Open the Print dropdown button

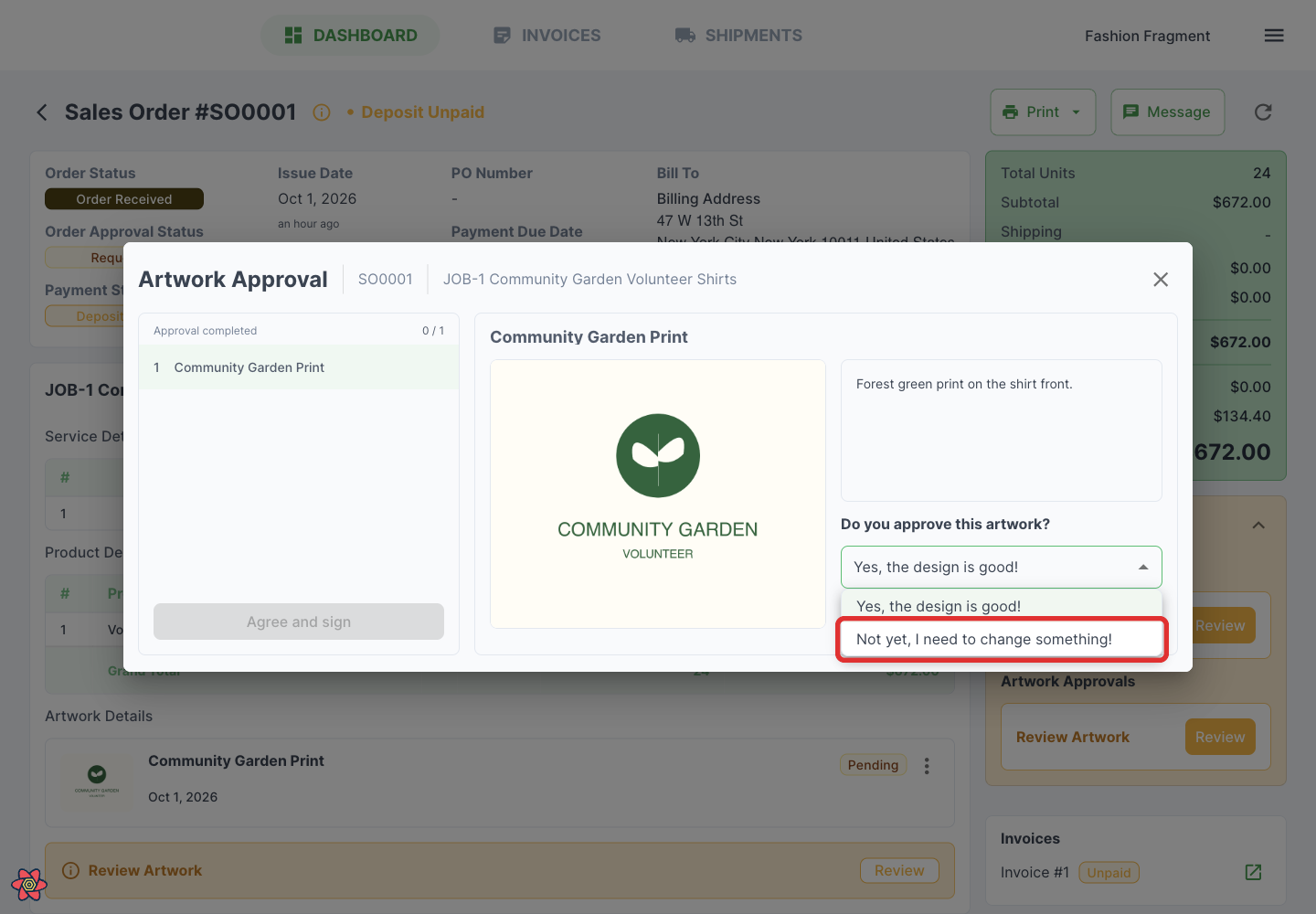(x=1043, y=112)
